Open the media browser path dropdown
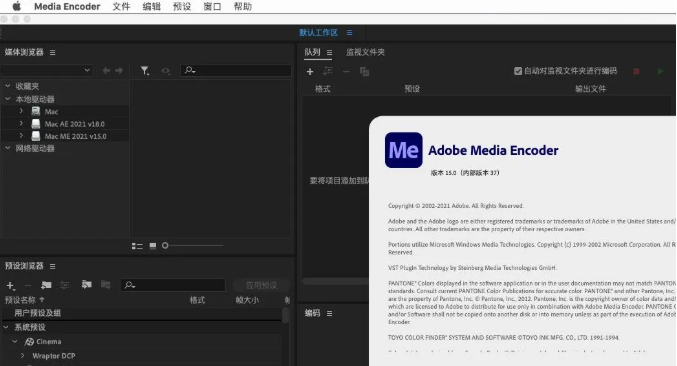 click(x=47, y=70)
